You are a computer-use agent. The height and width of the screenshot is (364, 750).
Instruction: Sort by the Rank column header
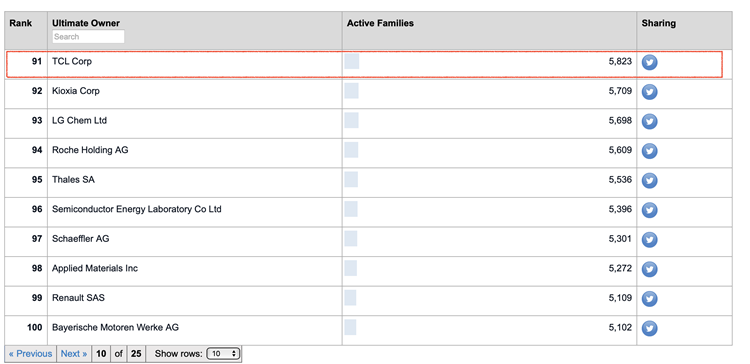coord(21,23)
